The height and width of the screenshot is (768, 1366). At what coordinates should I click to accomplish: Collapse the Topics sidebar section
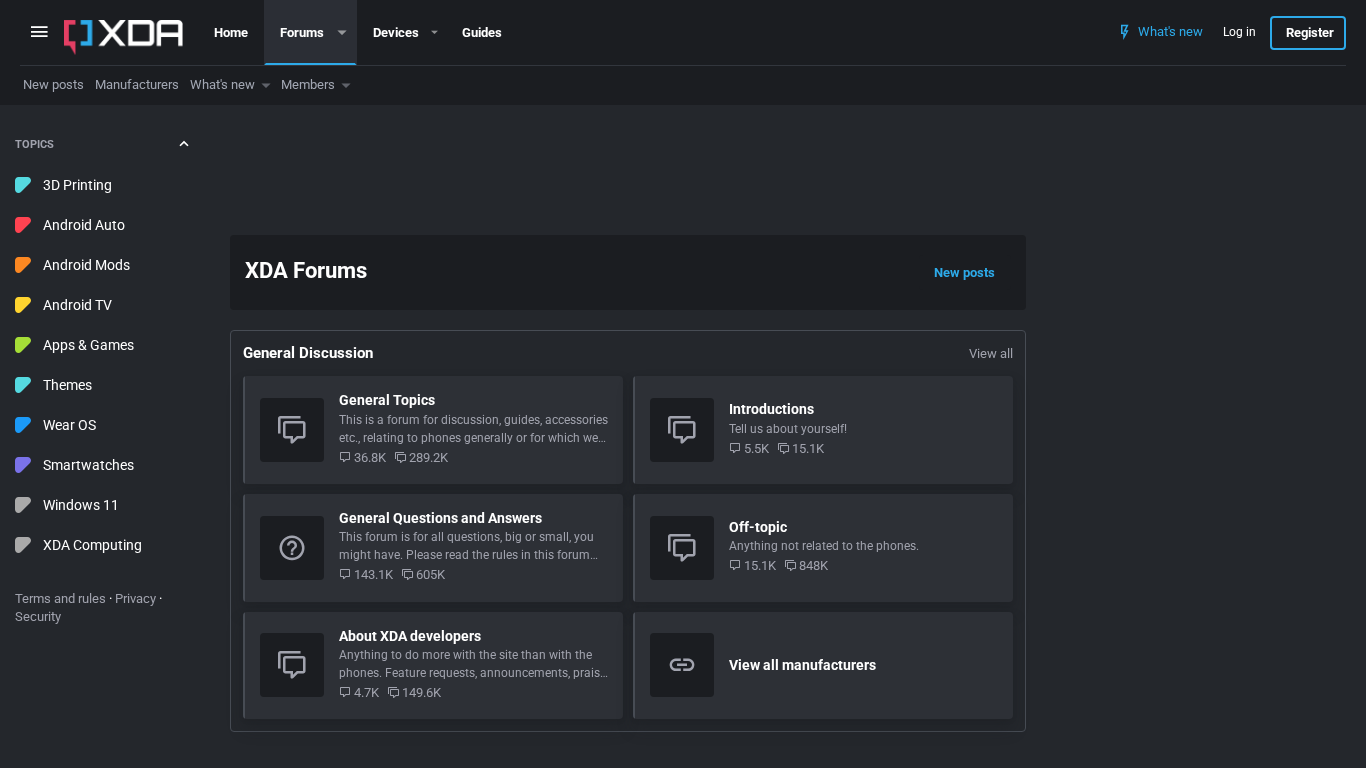183,144
